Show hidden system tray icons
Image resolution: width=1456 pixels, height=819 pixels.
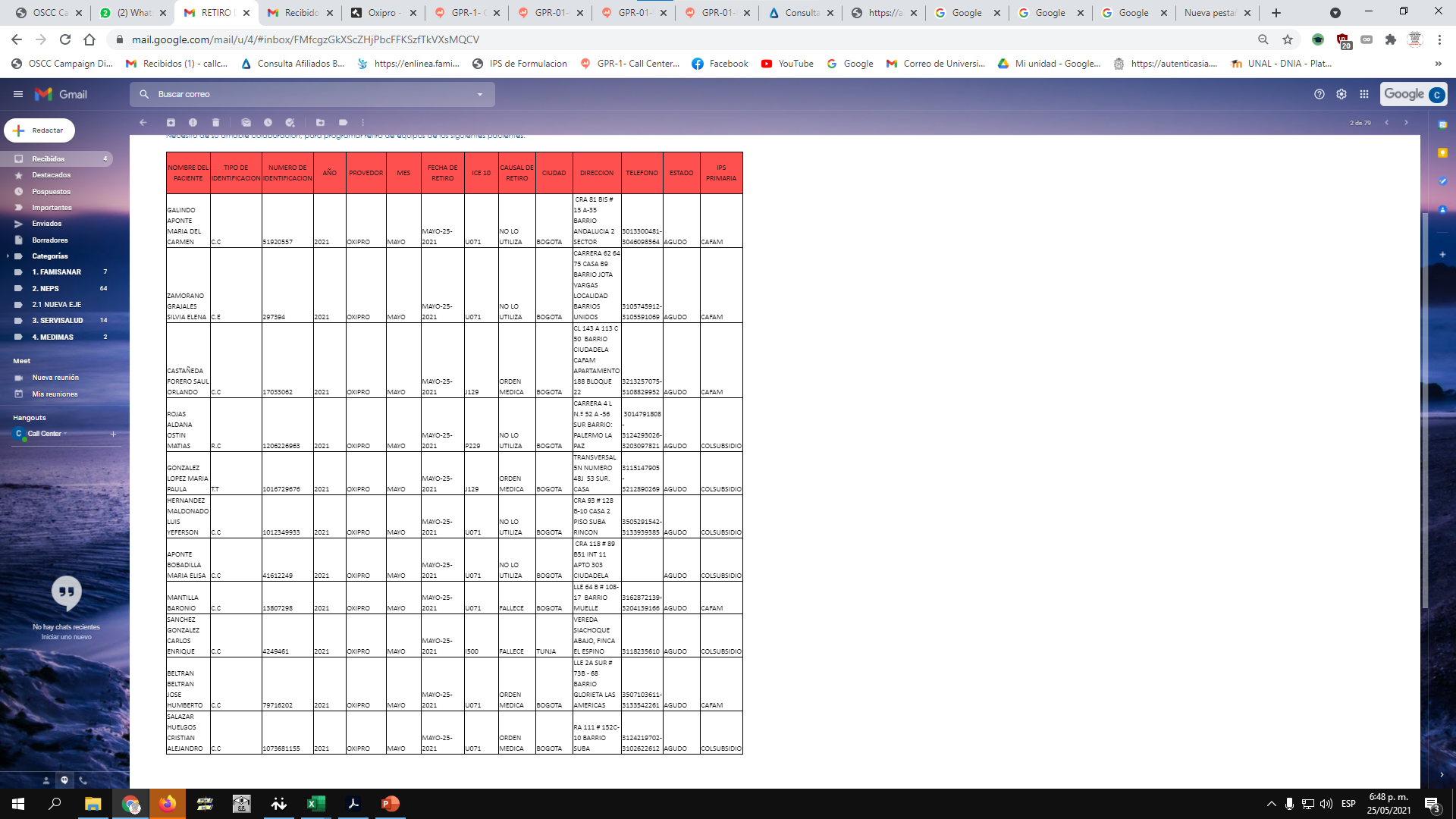coord(1272,804)
